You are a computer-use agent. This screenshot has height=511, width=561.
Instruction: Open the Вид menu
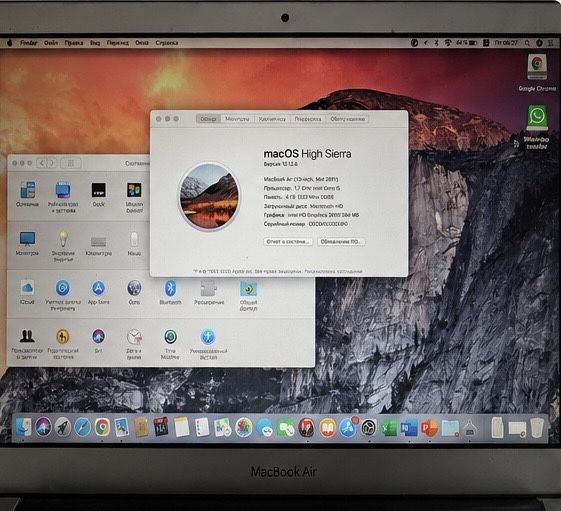pyautogui.click(x=95, y=43)
